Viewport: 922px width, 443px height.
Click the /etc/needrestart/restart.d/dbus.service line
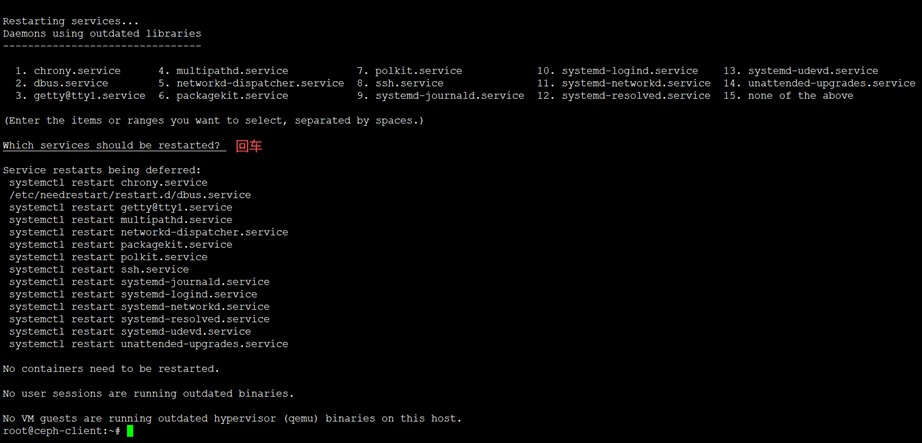[x=130, y=195]
